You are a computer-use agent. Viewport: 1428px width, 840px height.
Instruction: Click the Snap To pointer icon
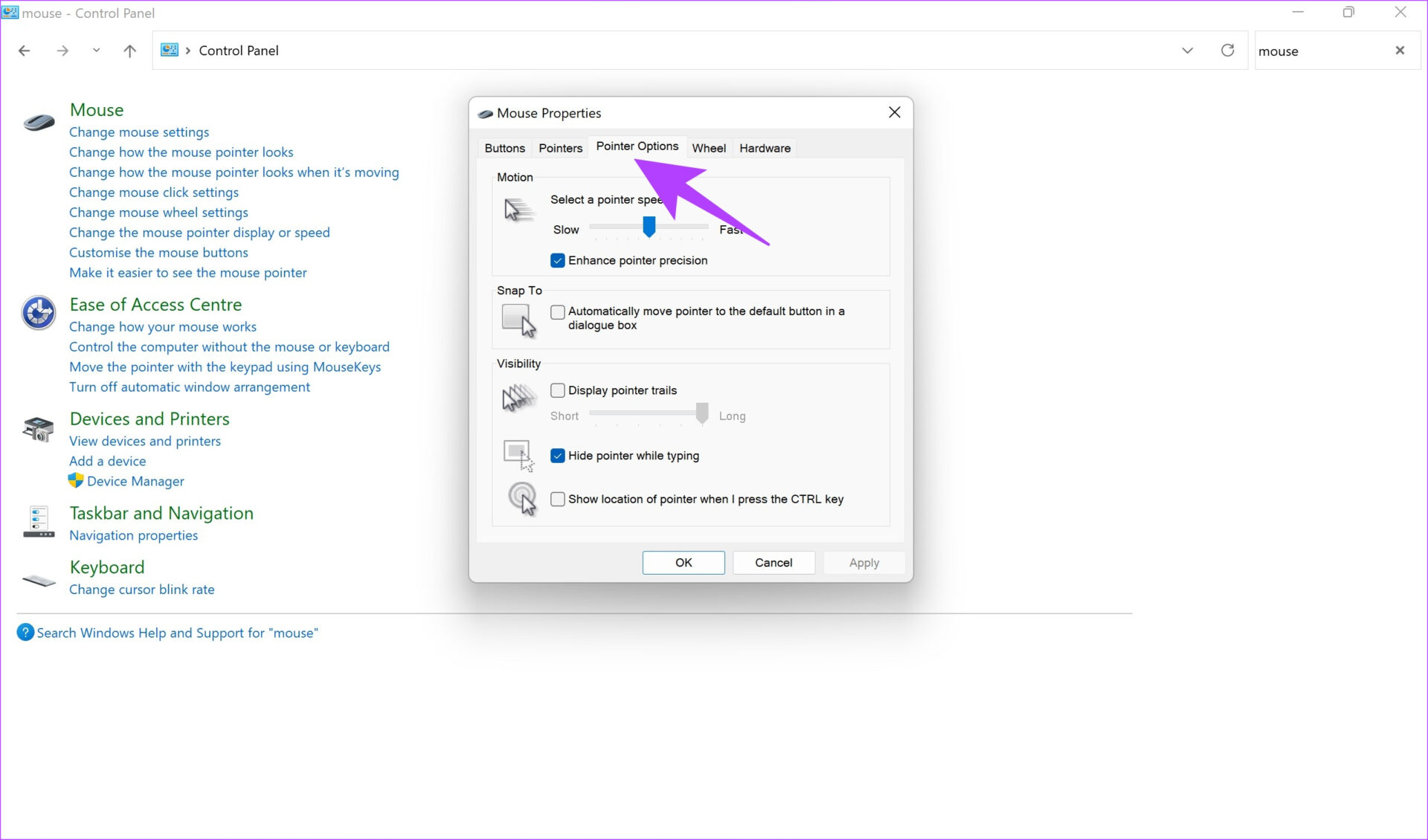point(519,320)
